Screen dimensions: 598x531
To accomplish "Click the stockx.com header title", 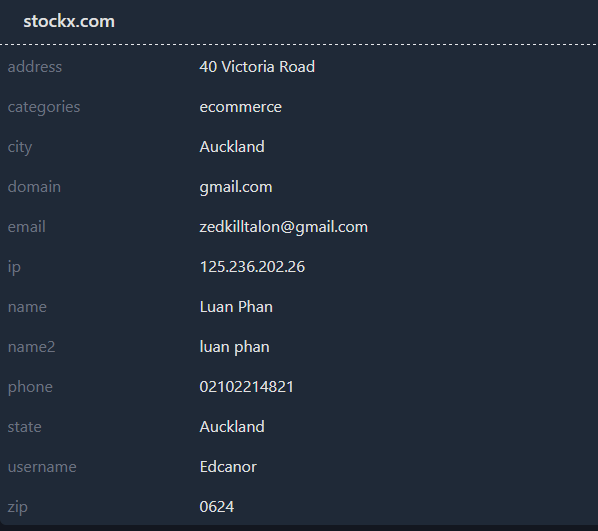I will [x=69, y=21].
